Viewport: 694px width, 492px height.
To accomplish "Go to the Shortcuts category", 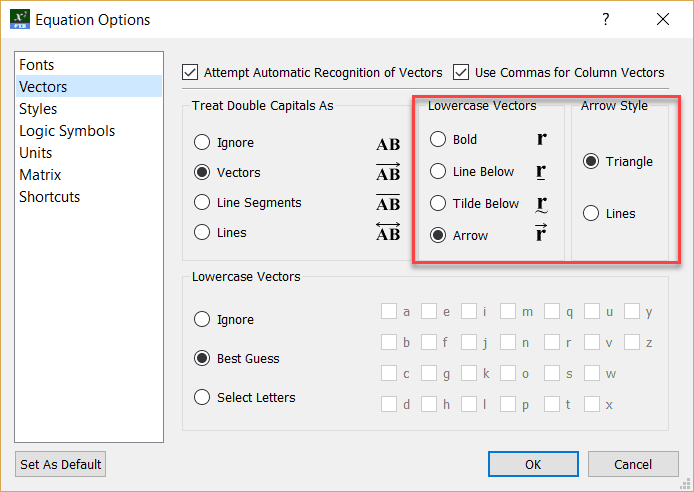I will 49,197.
